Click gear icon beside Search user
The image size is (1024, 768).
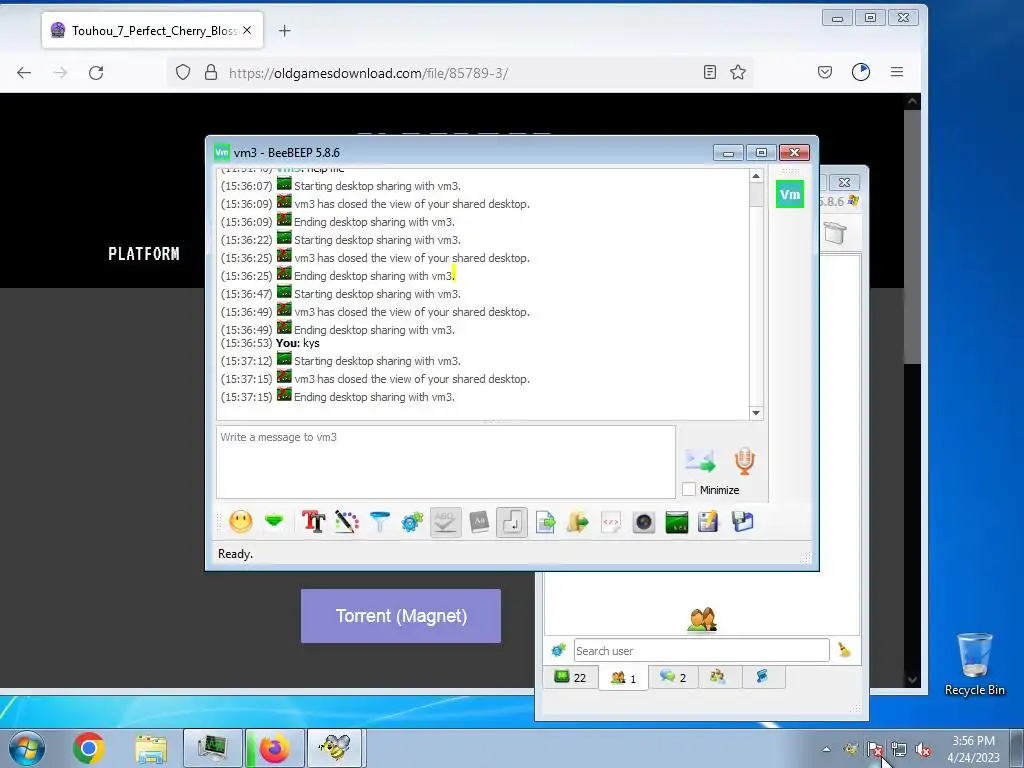[558, 650]
